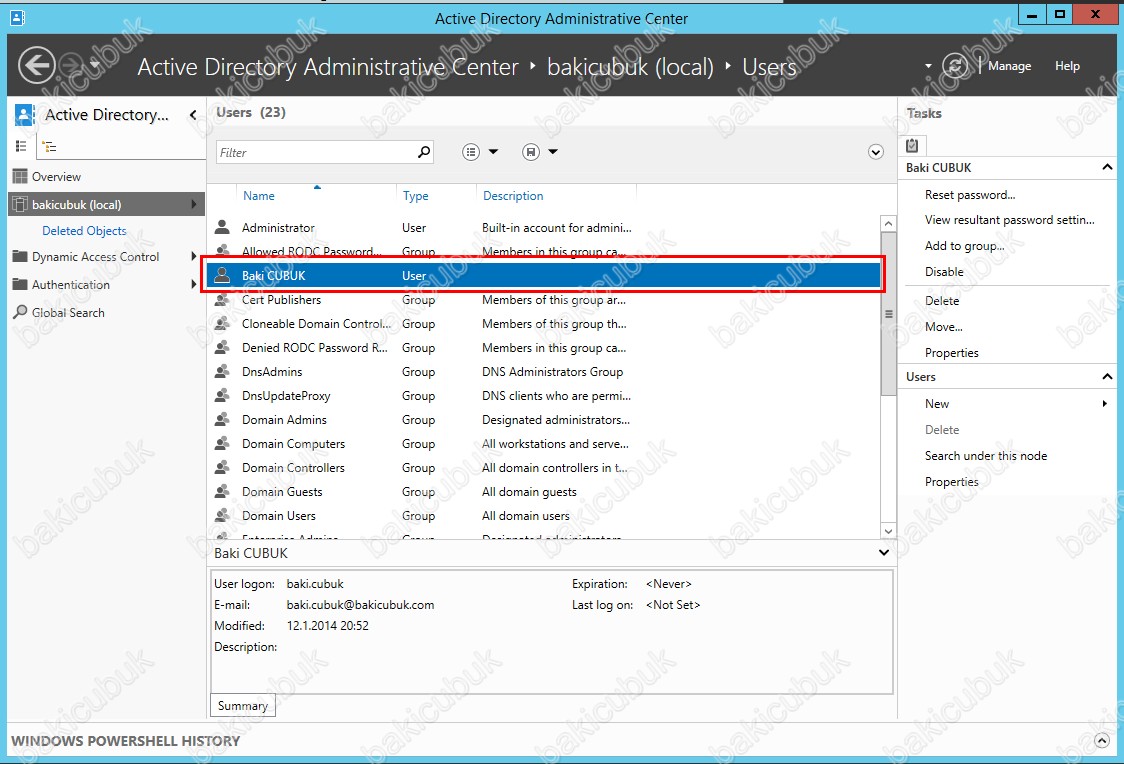
Task: Open the saved queries dropdown arrow
Action: click(553, 152)
